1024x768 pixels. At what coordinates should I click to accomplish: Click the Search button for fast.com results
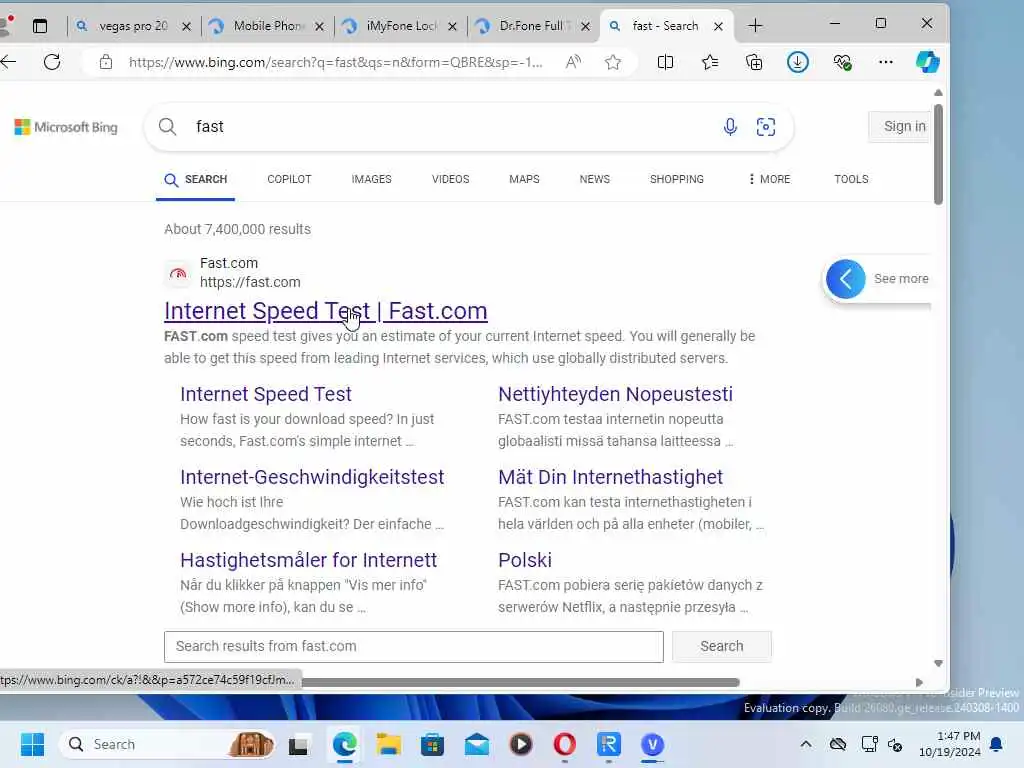click(x=722, y=647)
